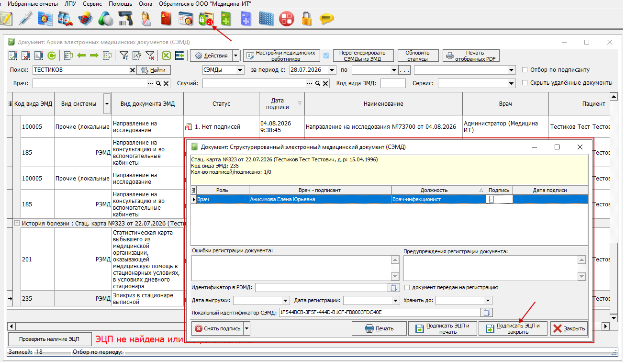Open the electronic medical documents archive icon

tap(206, 19)
